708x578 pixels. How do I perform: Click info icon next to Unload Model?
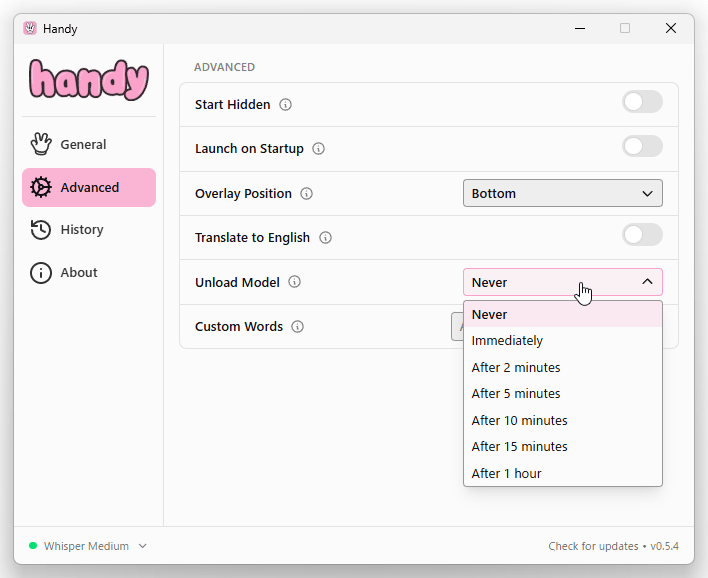[295, 282]
